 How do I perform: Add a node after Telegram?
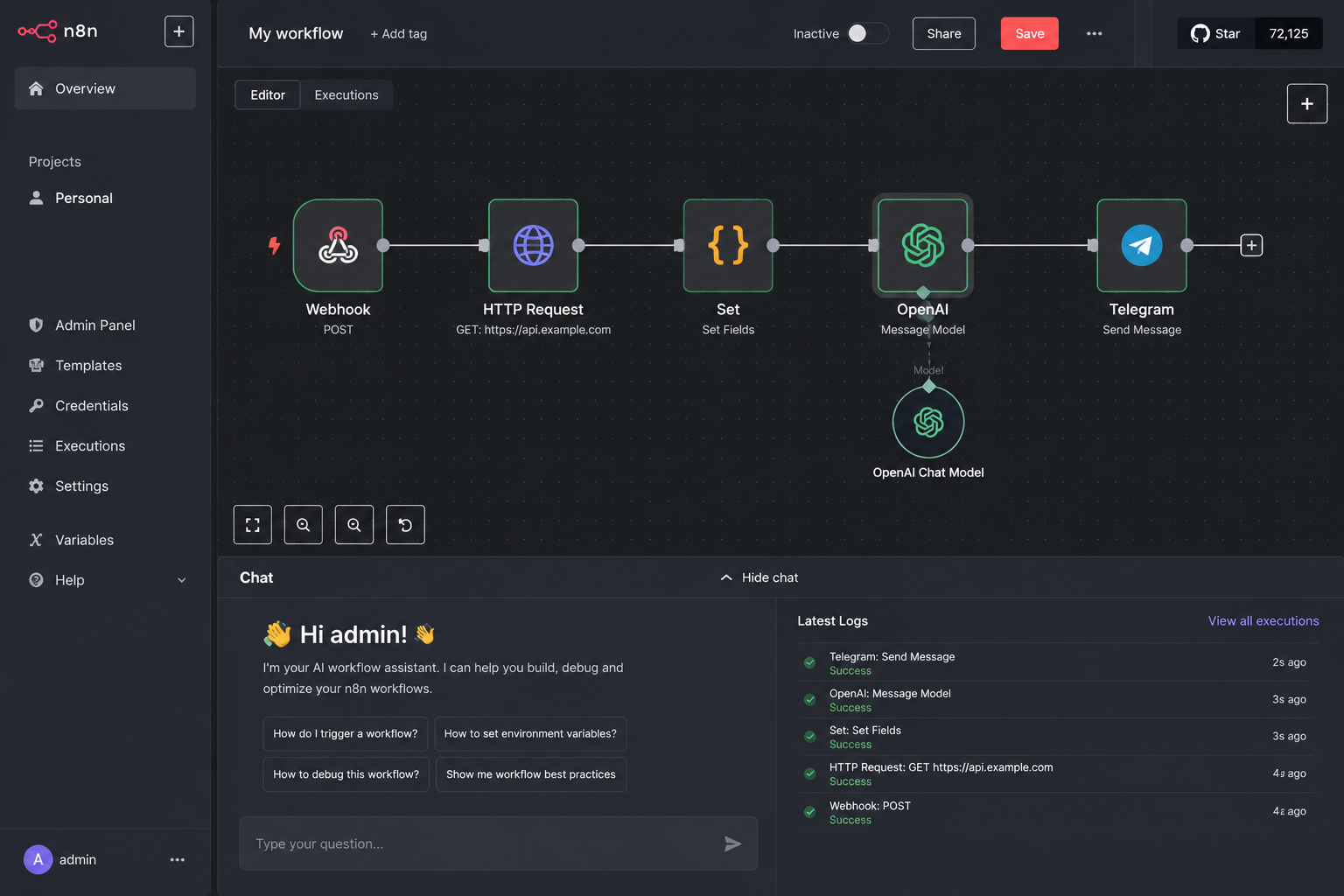1251,245
